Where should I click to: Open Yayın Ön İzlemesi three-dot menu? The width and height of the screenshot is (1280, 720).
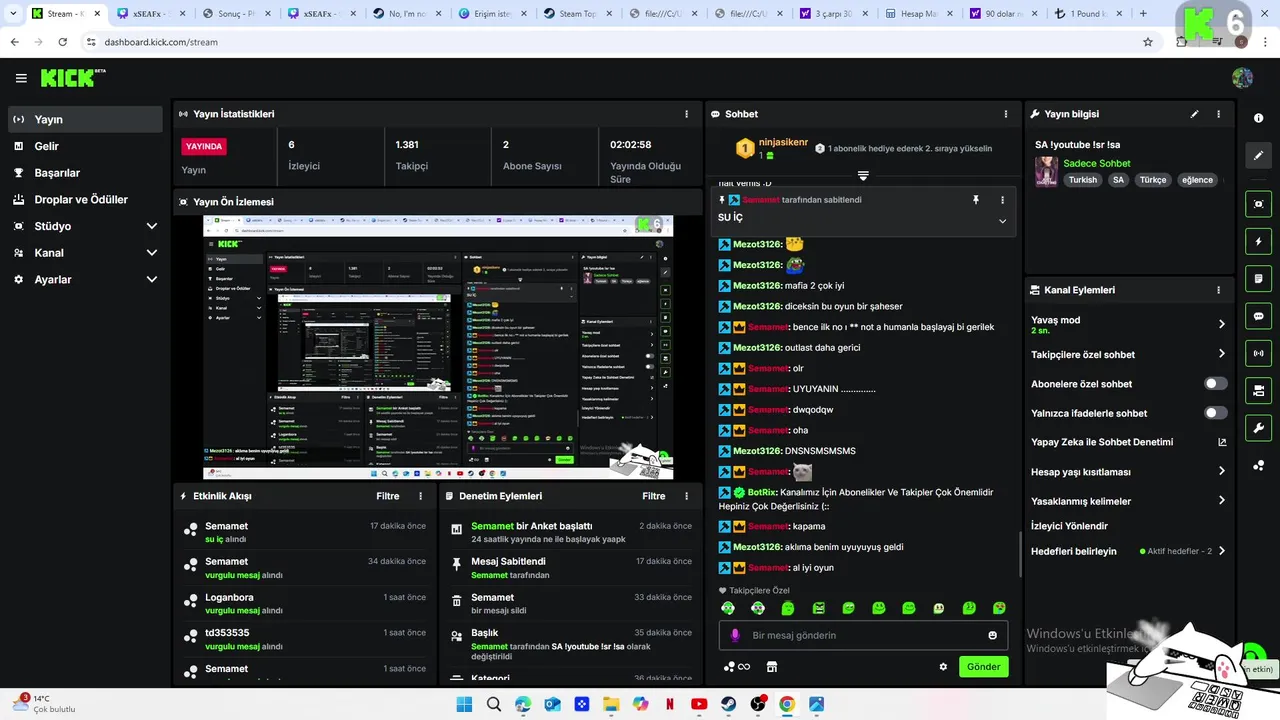(686, 202)
